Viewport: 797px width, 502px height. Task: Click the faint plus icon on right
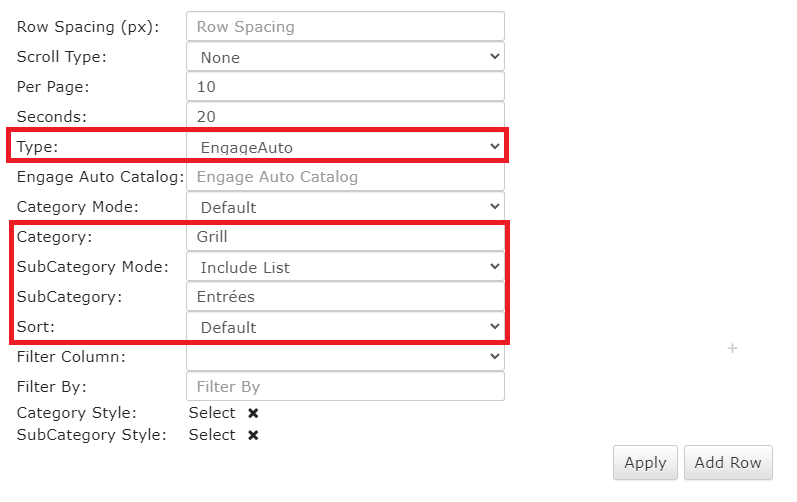tap(732, 348)
